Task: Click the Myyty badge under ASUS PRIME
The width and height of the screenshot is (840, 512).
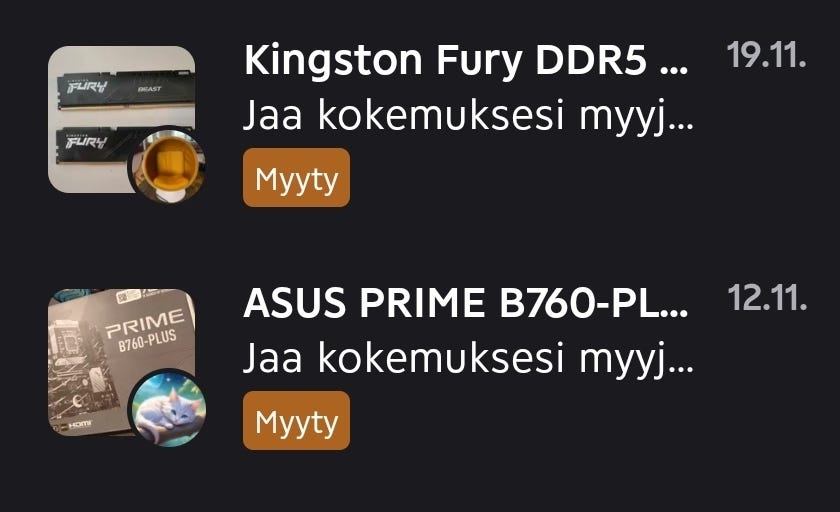Action: (296, 421)
